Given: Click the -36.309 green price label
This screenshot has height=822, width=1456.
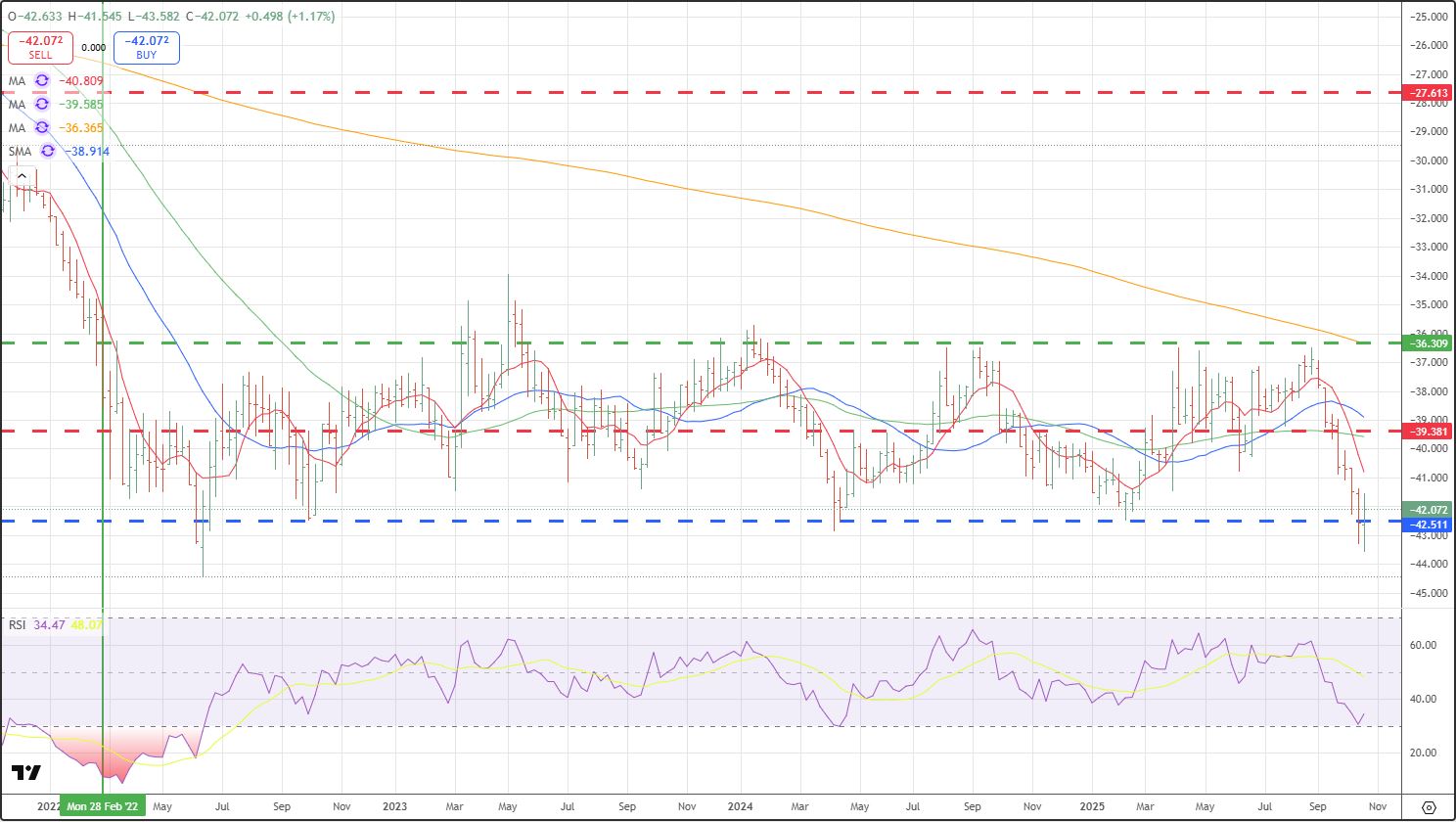Looking at the screenshot, I should click(1428, 343).
